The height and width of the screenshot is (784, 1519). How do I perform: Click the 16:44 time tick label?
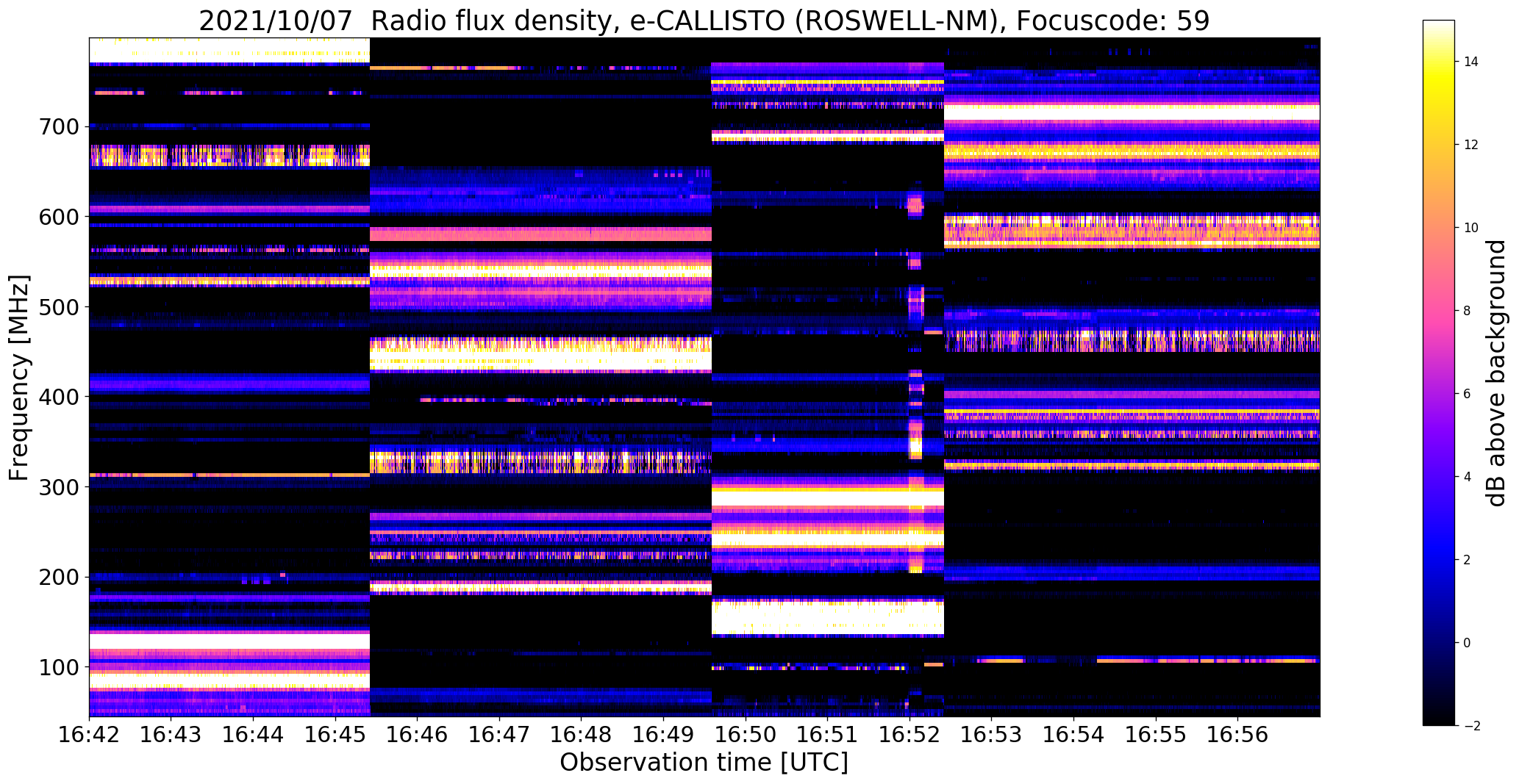click(x=254, y=734)
